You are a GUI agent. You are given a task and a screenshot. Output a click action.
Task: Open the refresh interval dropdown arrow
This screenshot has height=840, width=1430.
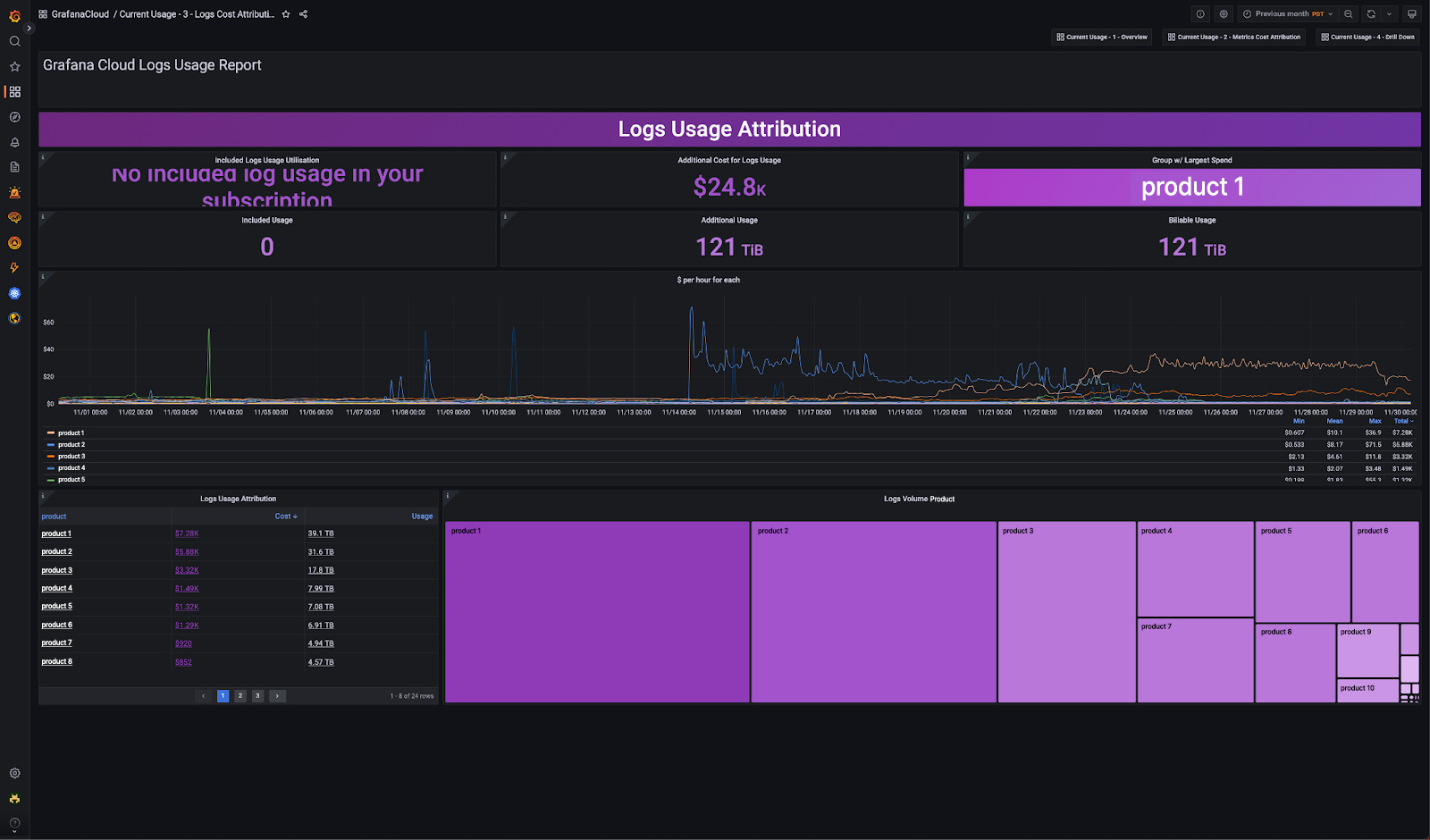click(x=1389, y=14)
